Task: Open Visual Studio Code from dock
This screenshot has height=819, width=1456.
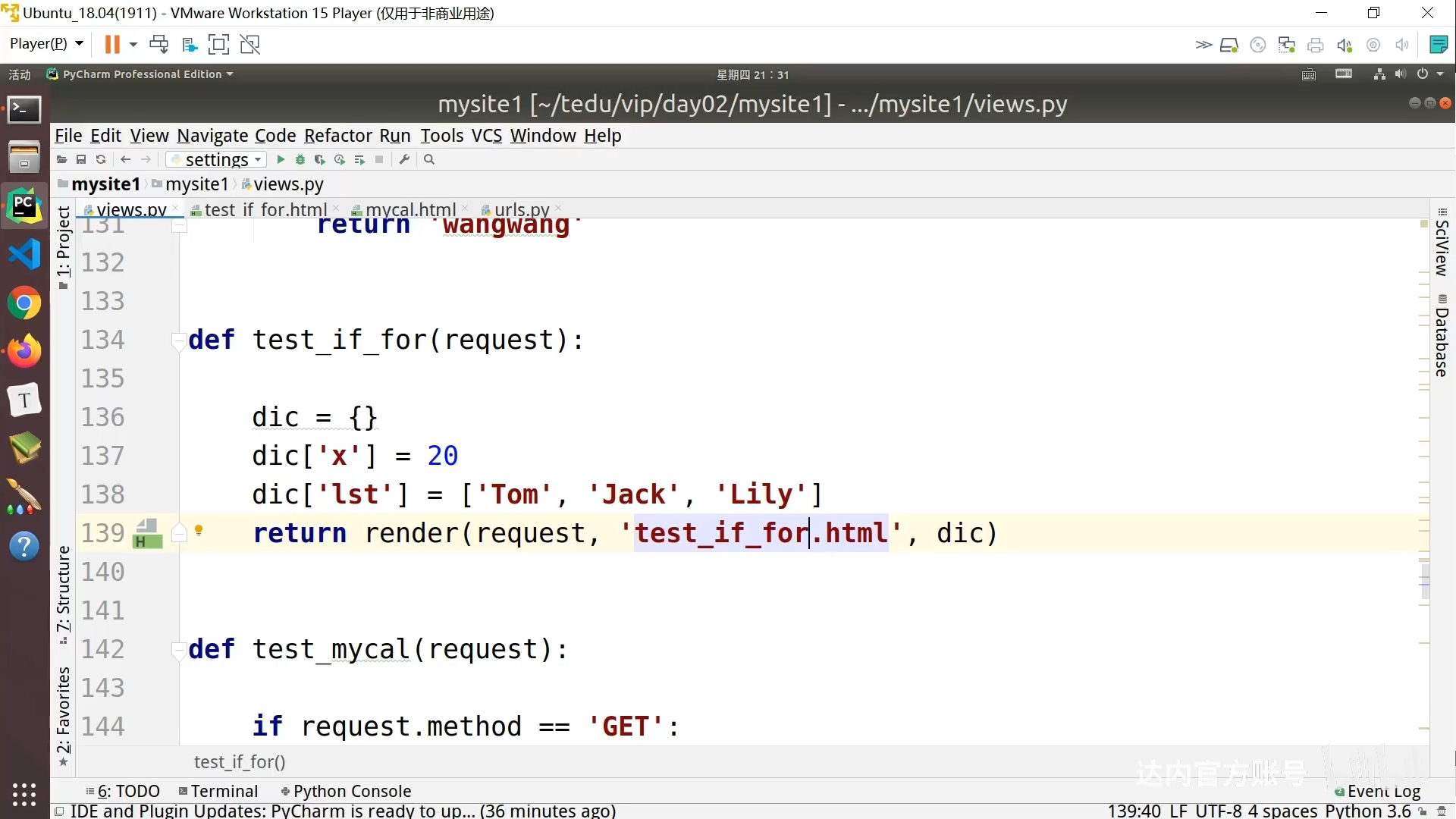Action: 24,254
